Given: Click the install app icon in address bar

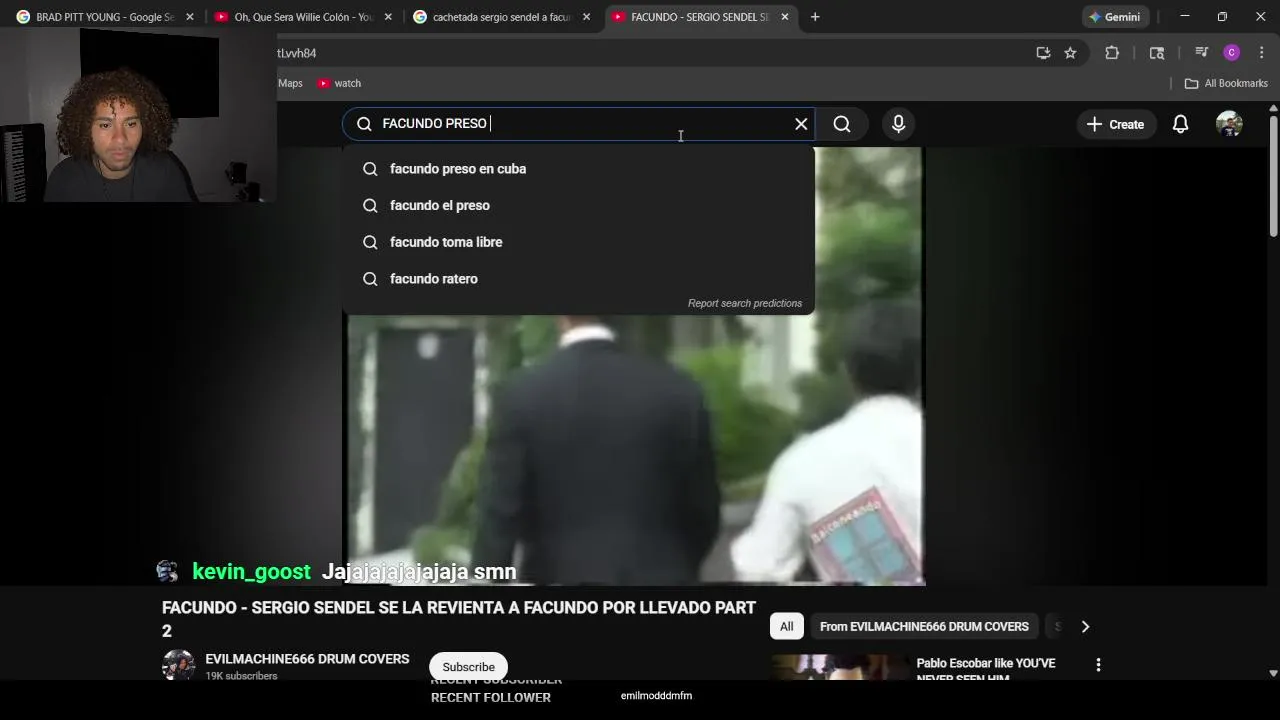Looking at the screenshot, I should [x=1043, y=53].
